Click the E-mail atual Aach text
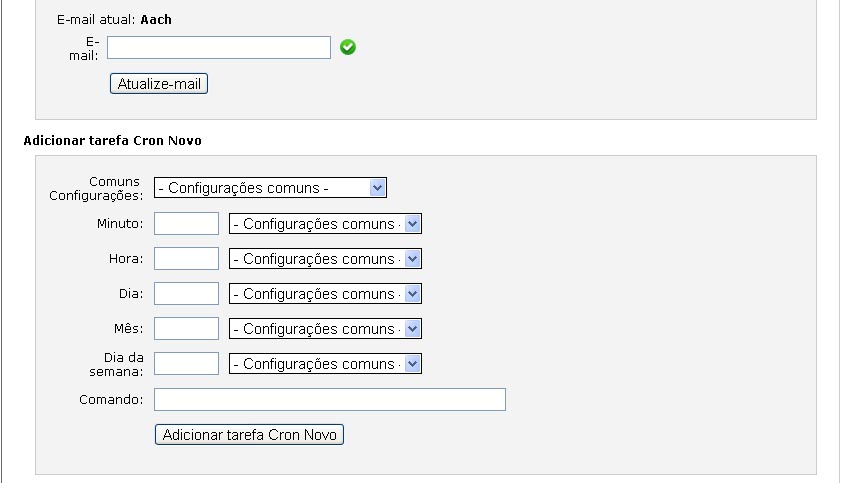 click(114, 20)
